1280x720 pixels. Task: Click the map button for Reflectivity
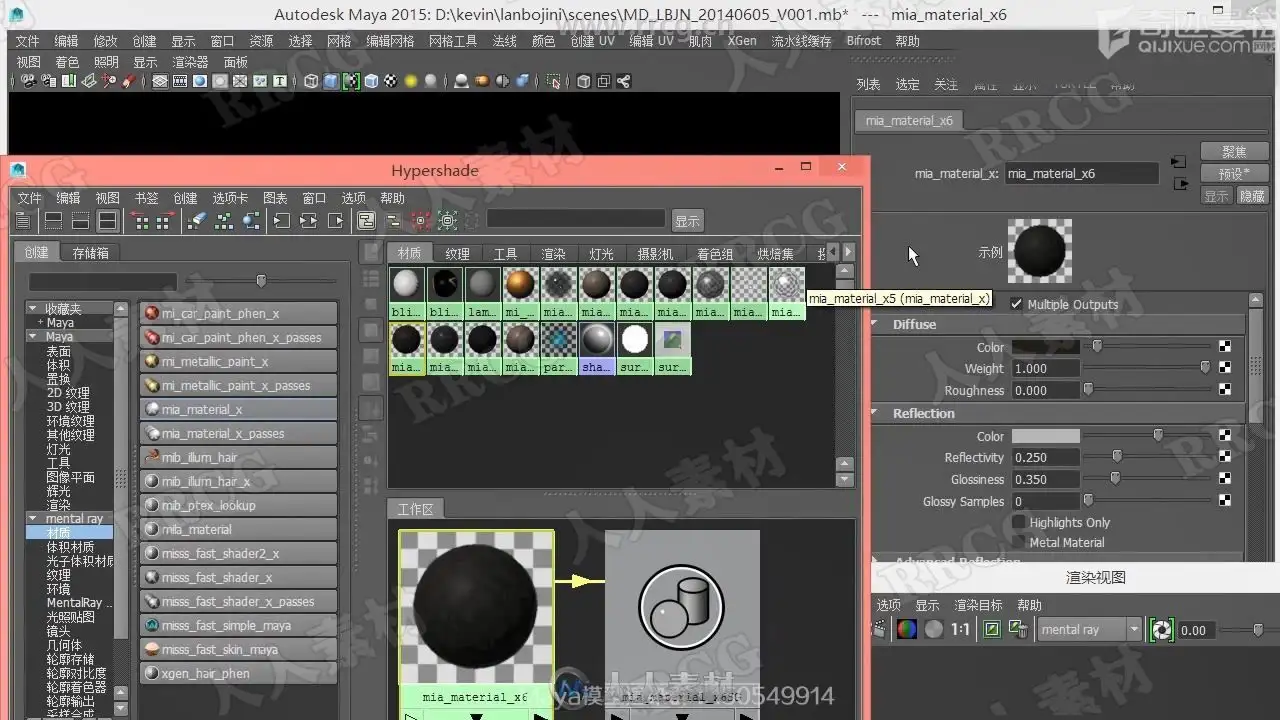coord(1225,457)
